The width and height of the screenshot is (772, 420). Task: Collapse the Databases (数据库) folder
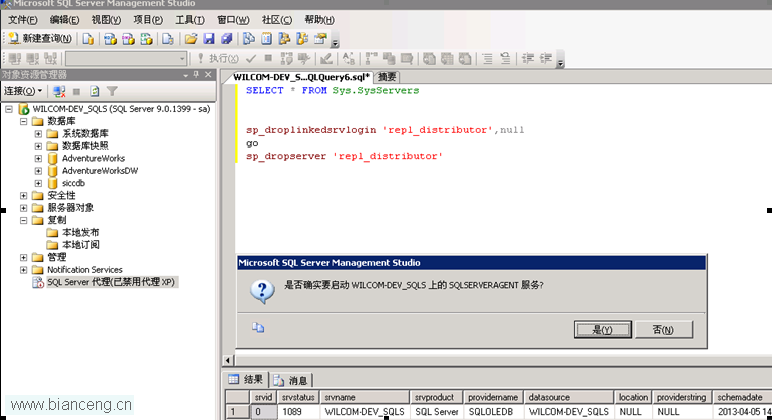[23, 121]
